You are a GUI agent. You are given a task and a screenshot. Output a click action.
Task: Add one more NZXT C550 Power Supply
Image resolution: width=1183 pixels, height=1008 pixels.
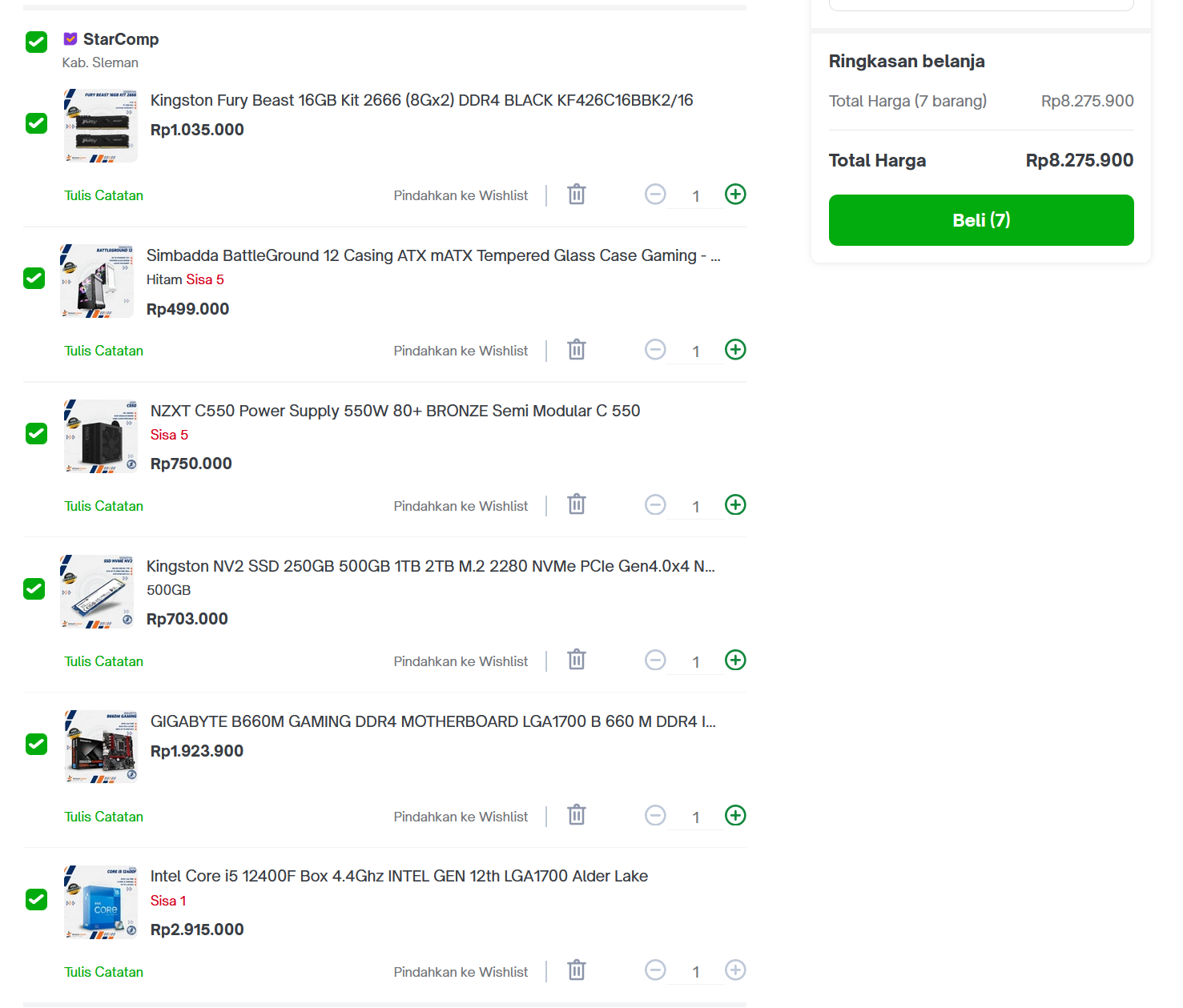tap(735, 505)
